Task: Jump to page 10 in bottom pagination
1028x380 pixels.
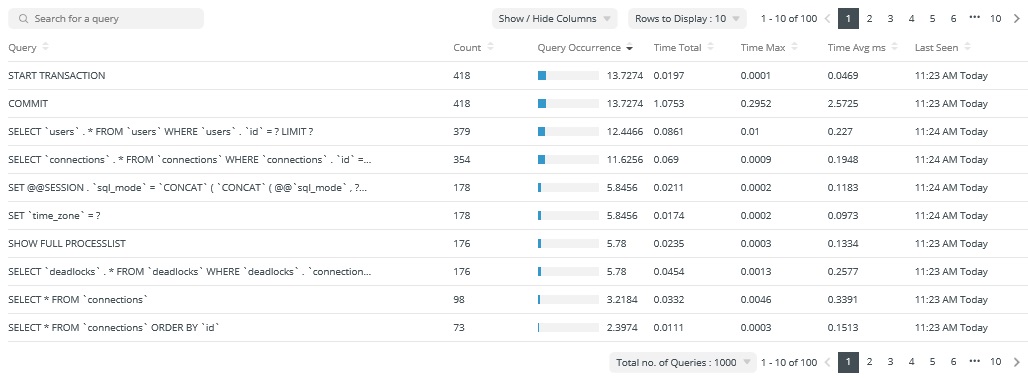Action: coord(995,362)
